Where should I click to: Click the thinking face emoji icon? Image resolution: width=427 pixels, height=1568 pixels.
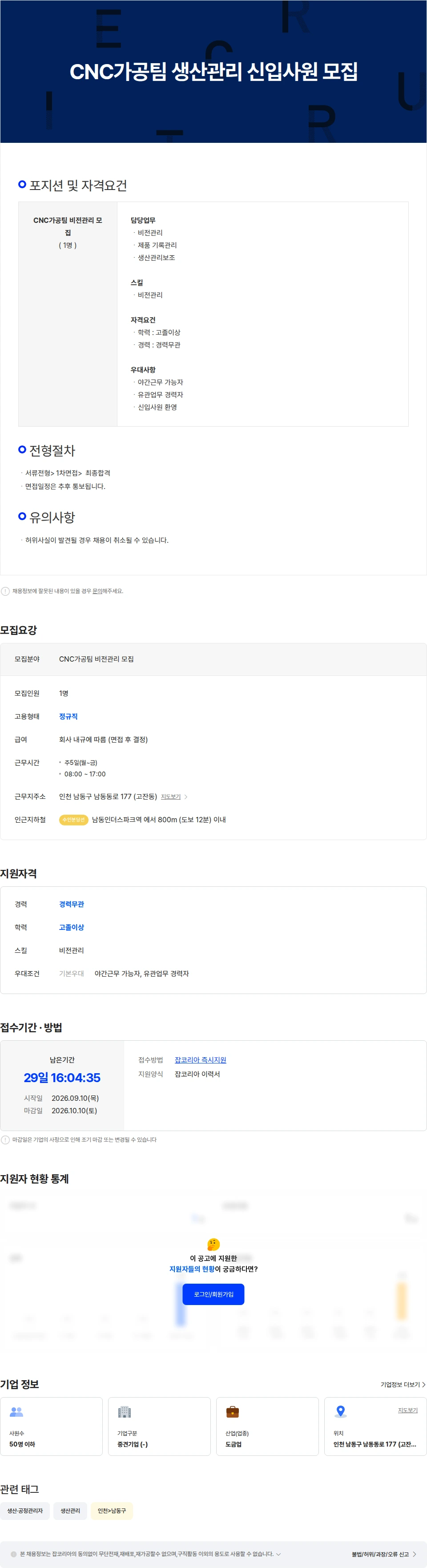click(213, 1244)
